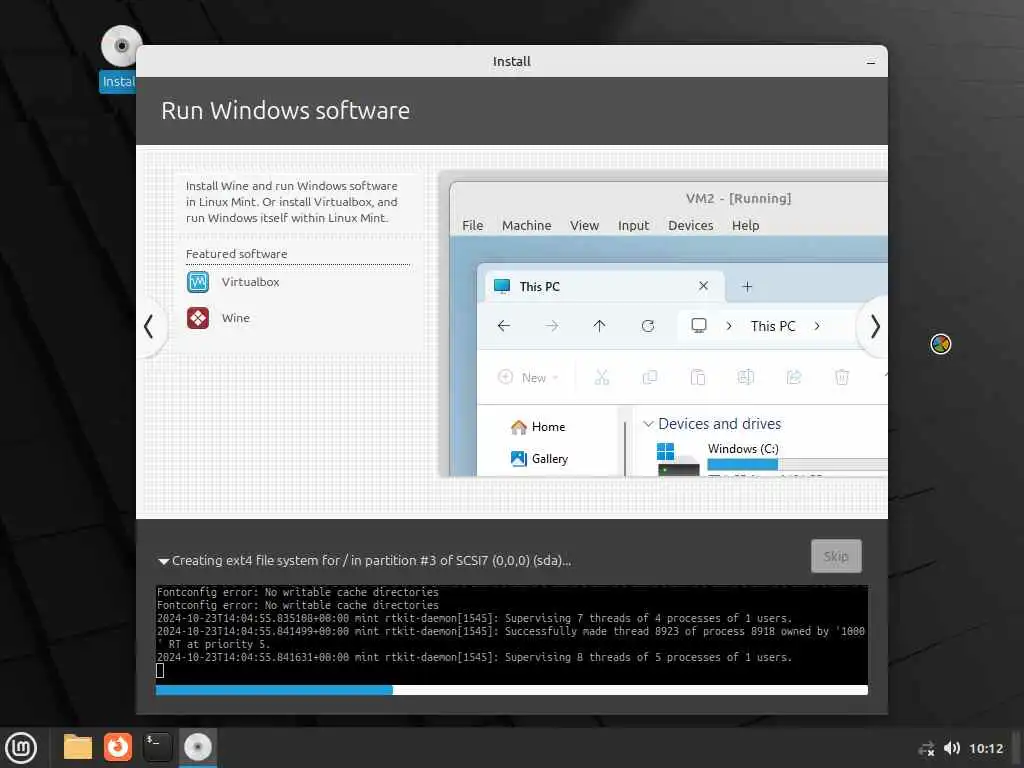Viewport: 1024px width, 768px height.
Task: Open the Machine menu in the VM2 window
Action: tap(526, 225)
